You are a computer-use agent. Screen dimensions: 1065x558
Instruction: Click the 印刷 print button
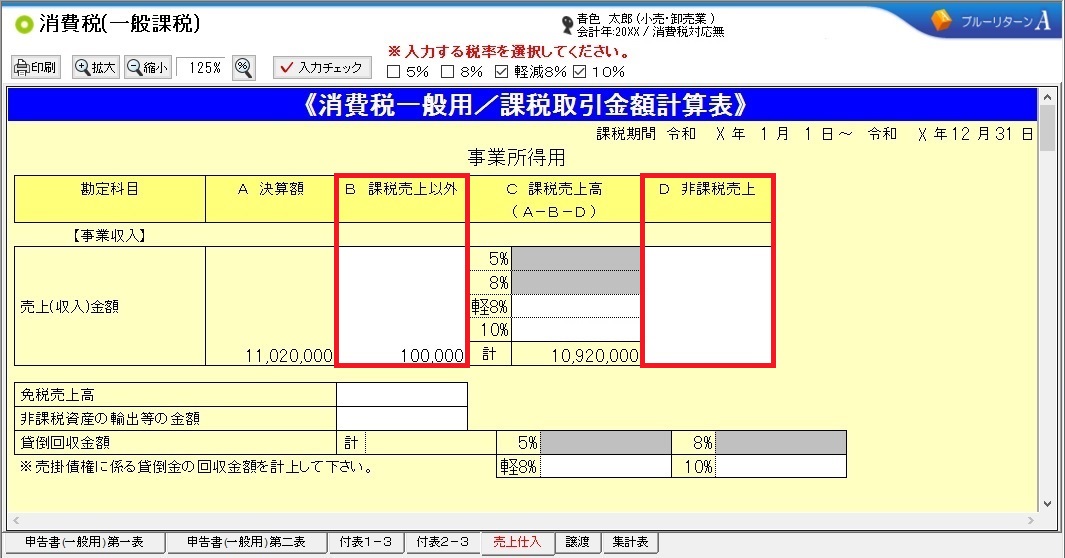[36, 67]
